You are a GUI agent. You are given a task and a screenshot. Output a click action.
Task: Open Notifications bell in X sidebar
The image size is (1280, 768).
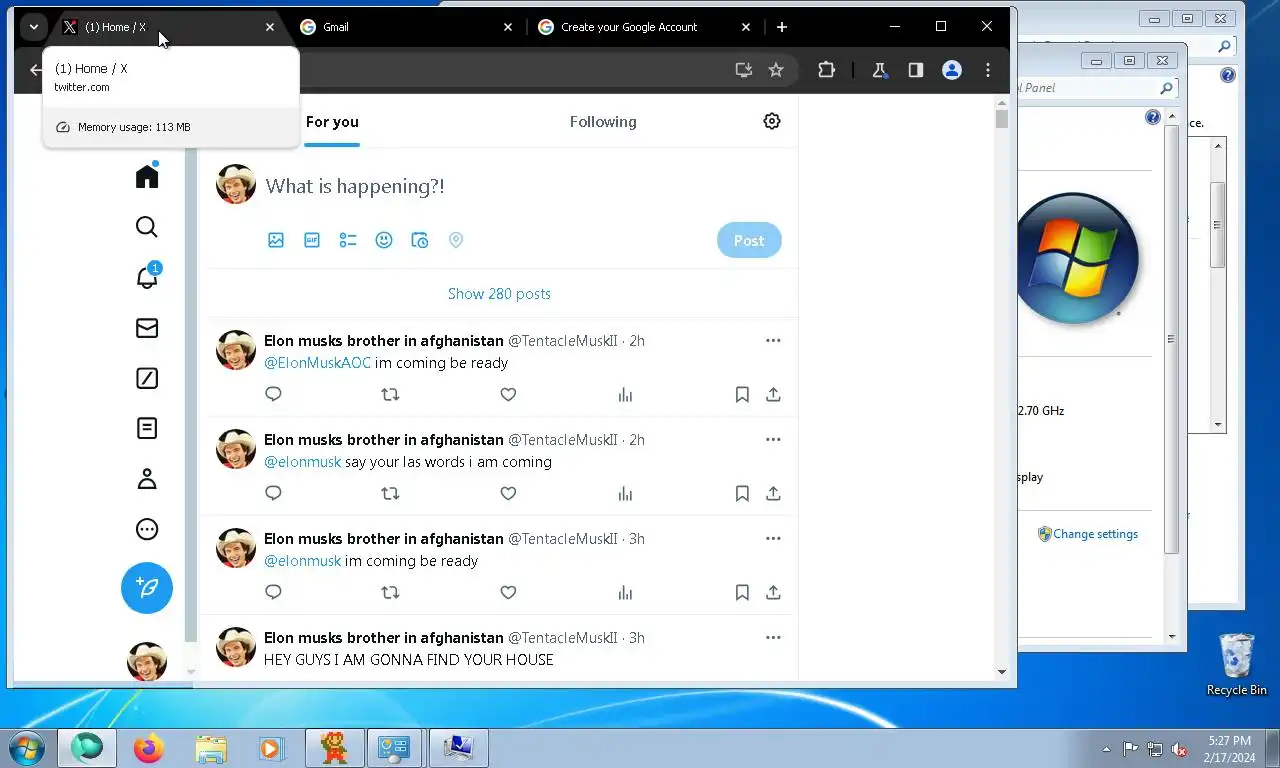tap(147, 277)
